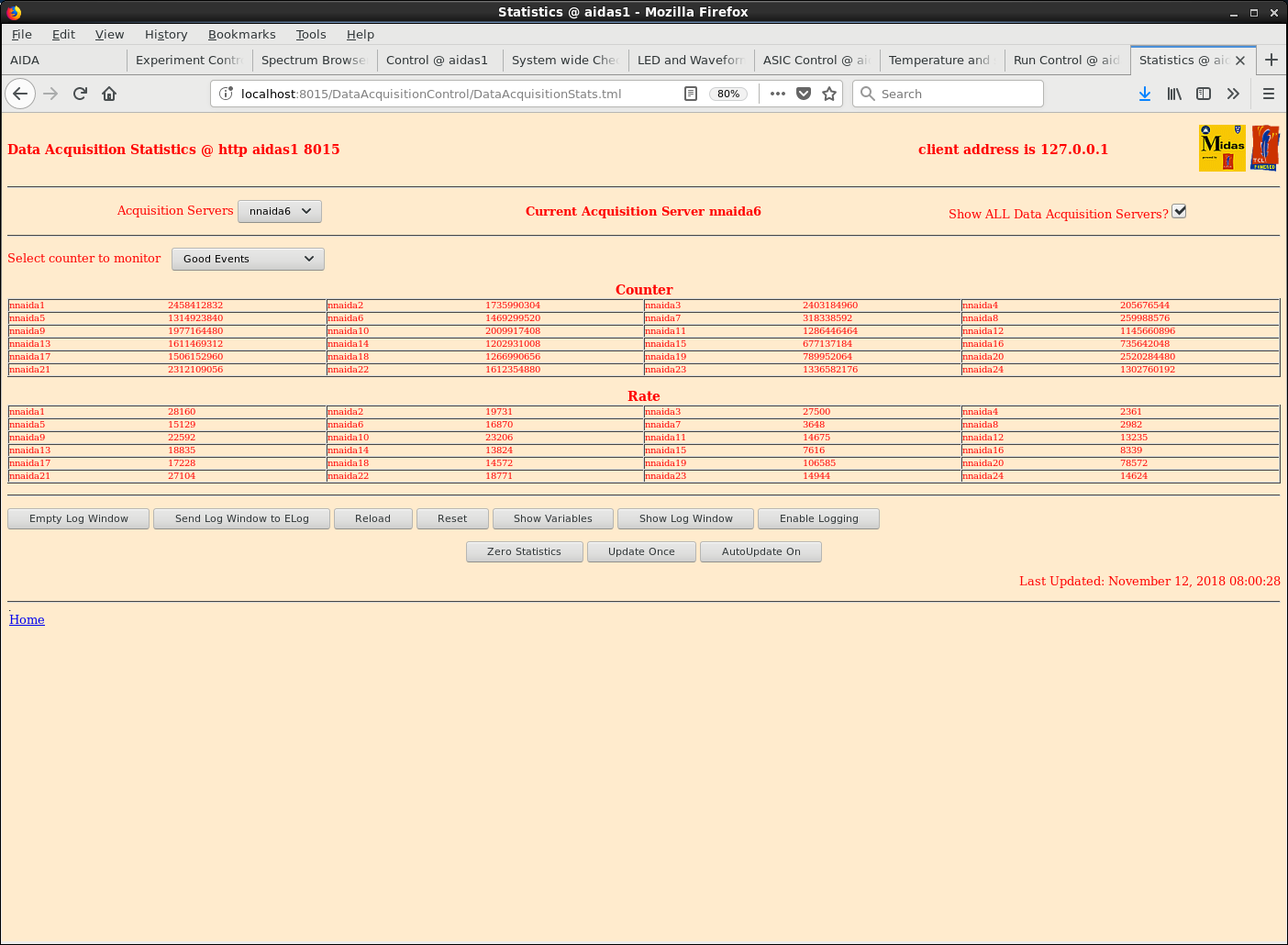Expand the Good Events counter dropdown

(x=248, y=259)
